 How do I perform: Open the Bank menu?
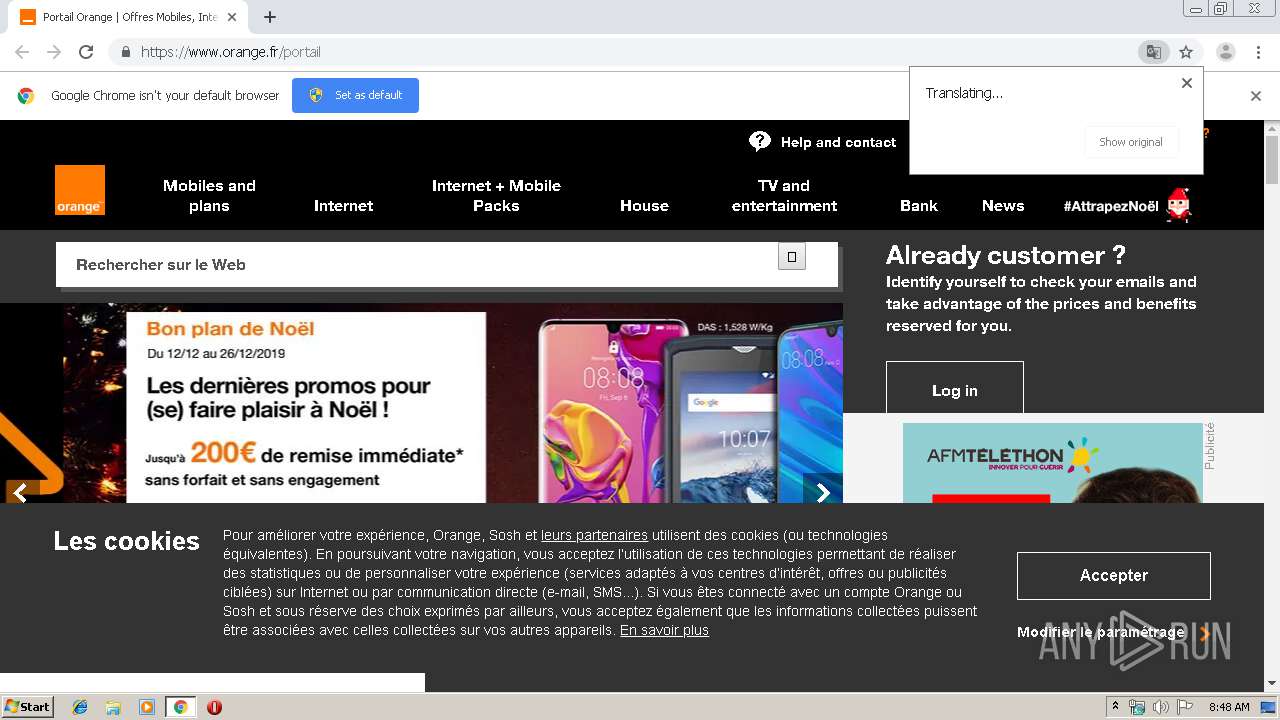919,206
